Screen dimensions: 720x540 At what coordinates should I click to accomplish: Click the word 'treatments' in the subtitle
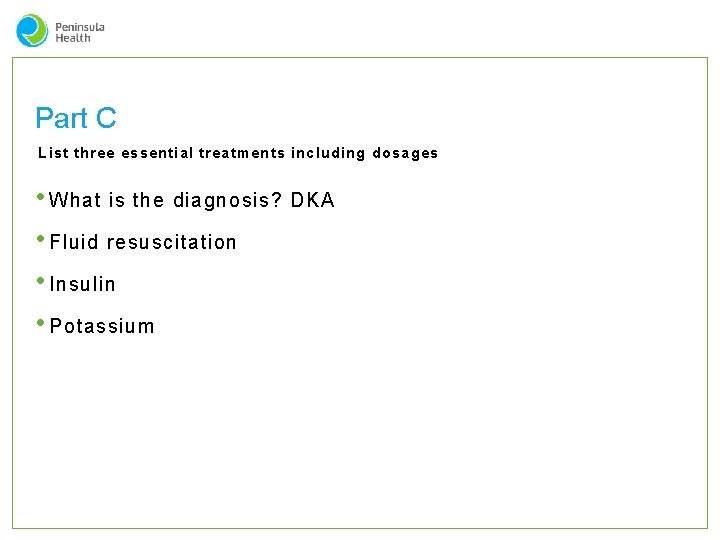(x=242, y=153)
